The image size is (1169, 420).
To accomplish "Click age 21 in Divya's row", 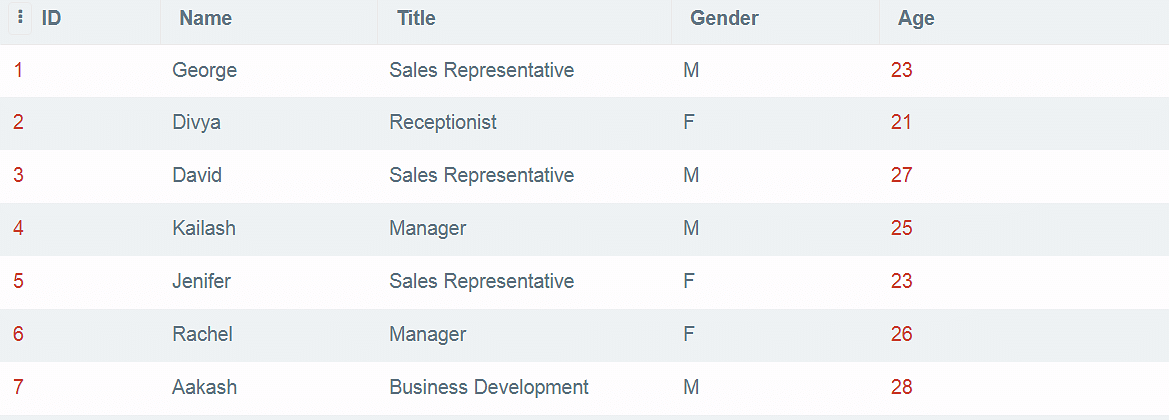I will click(x=901, y=122).
